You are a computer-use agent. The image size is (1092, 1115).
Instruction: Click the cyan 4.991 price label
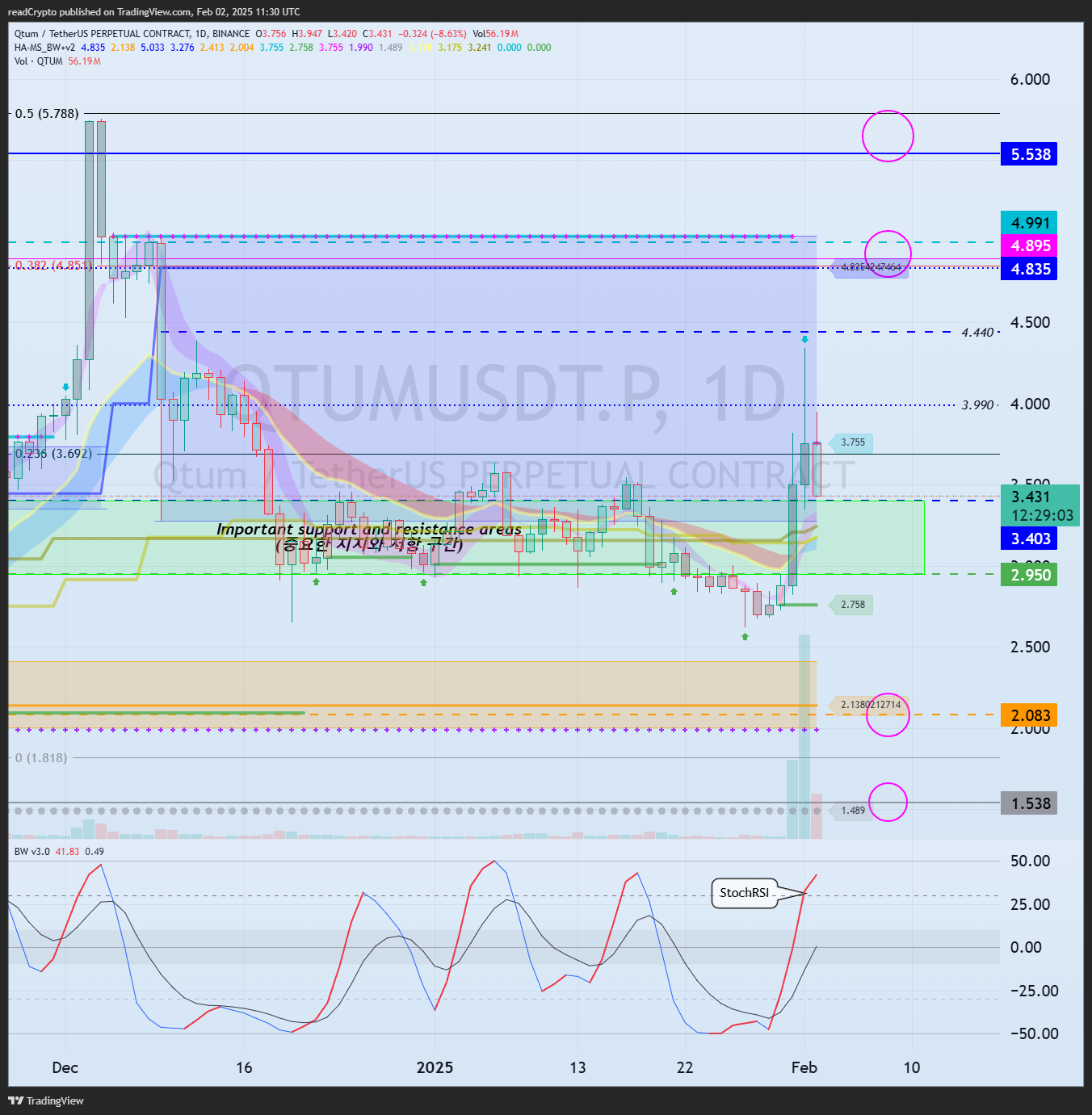point(1029,223)
